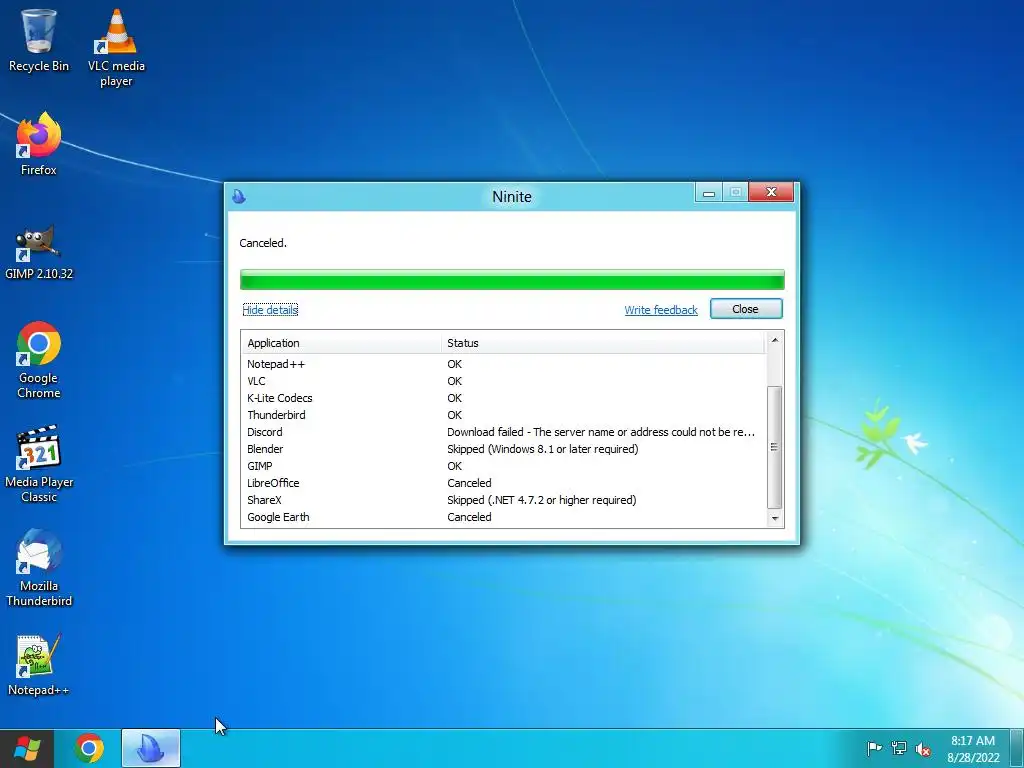Click the Ninite taskbar button
The width and height of the screenshot is (1024, 768).
coord(150,748)
